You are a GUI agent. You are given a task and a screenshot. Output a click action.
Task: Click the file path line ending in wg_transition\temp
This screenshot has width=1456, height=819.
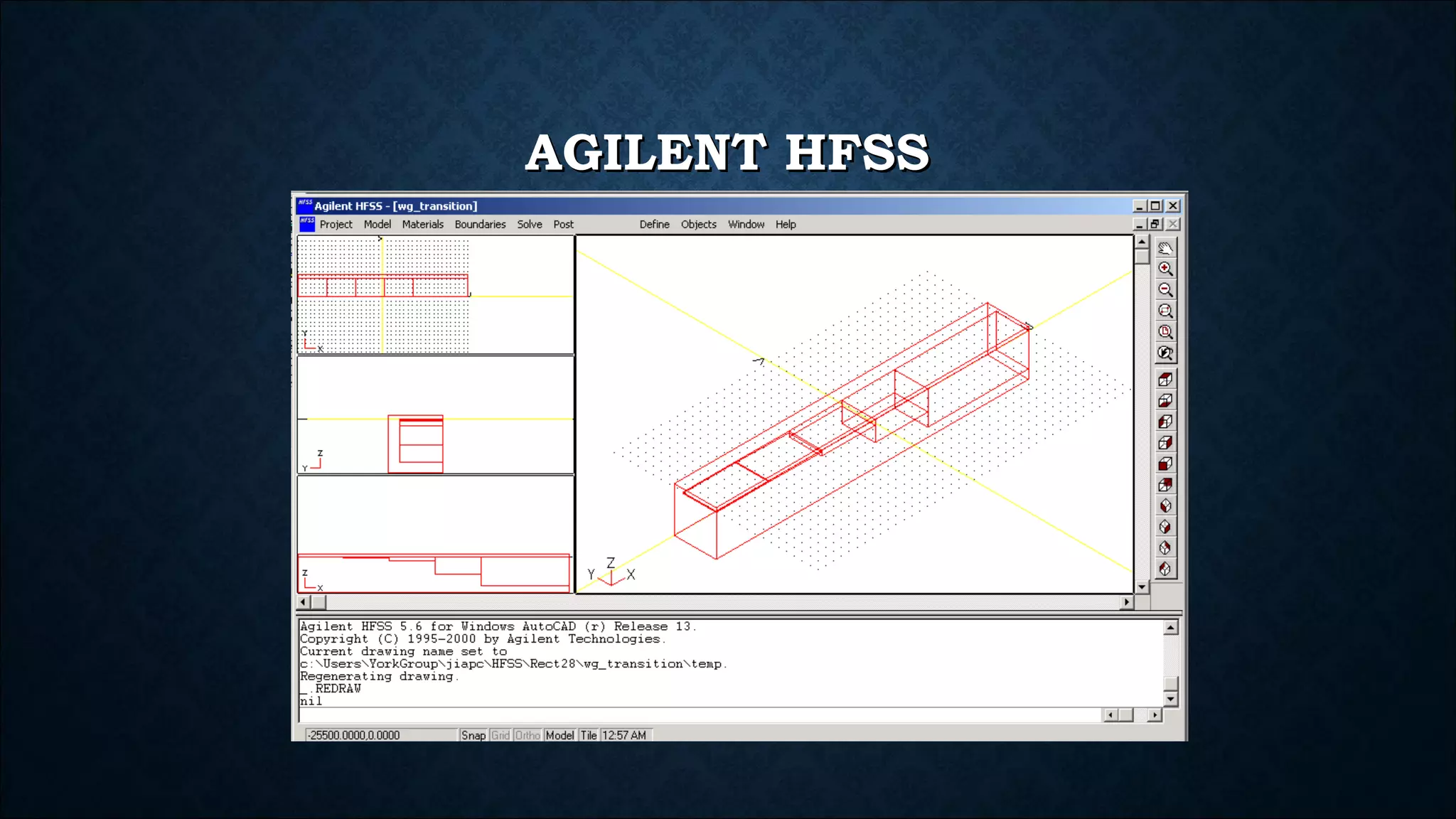point(513,663)
